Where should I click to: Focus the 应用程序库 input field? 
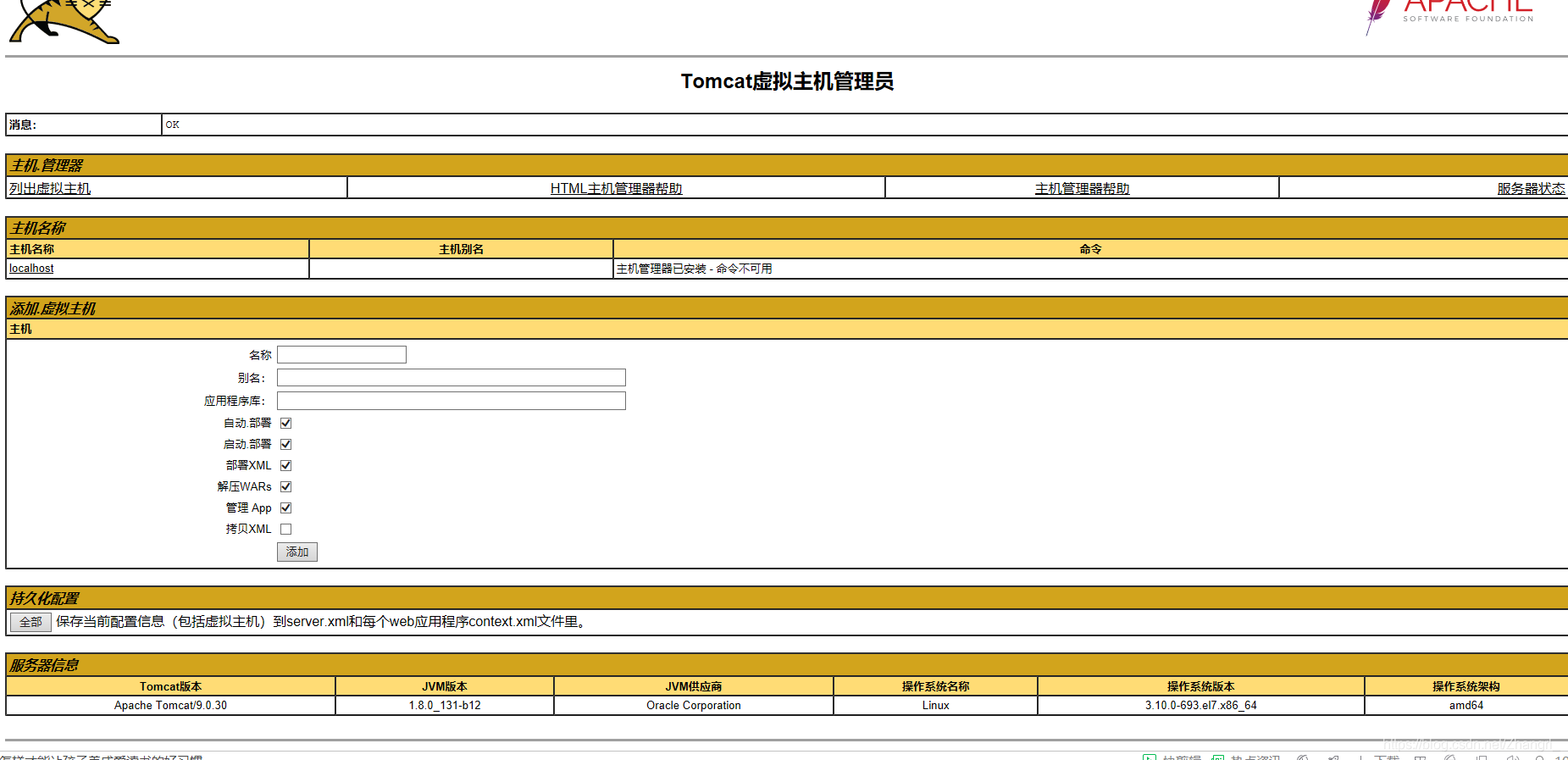tap(451, 400)
